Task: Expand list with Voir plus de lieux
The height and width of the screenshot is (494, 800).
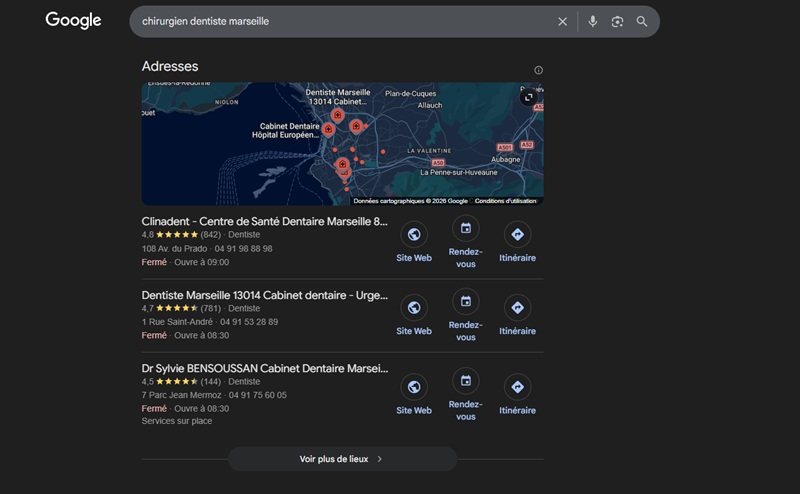Action: pos(342,459)
